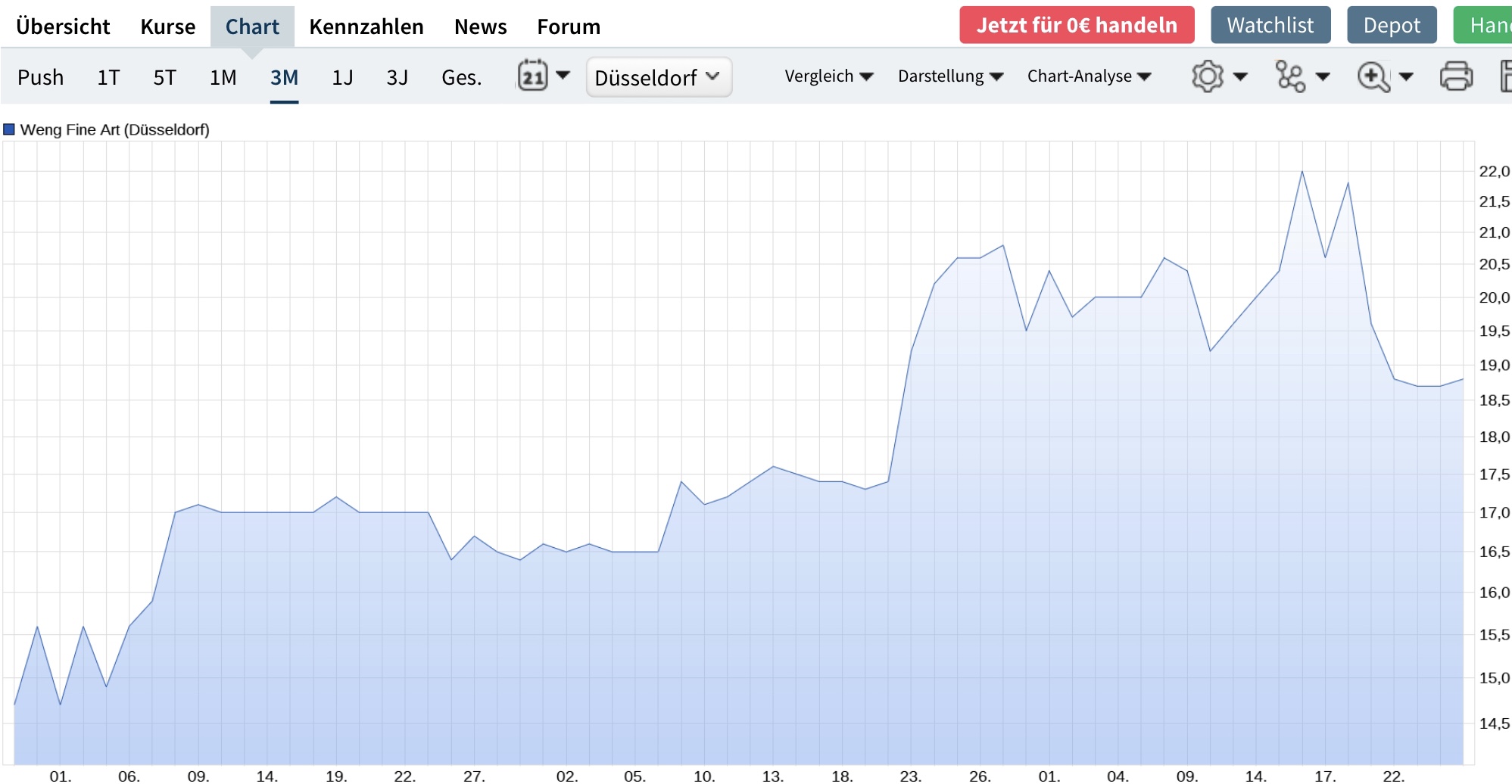
Task: Open the calendar date range icon
Action: point(533,76)
